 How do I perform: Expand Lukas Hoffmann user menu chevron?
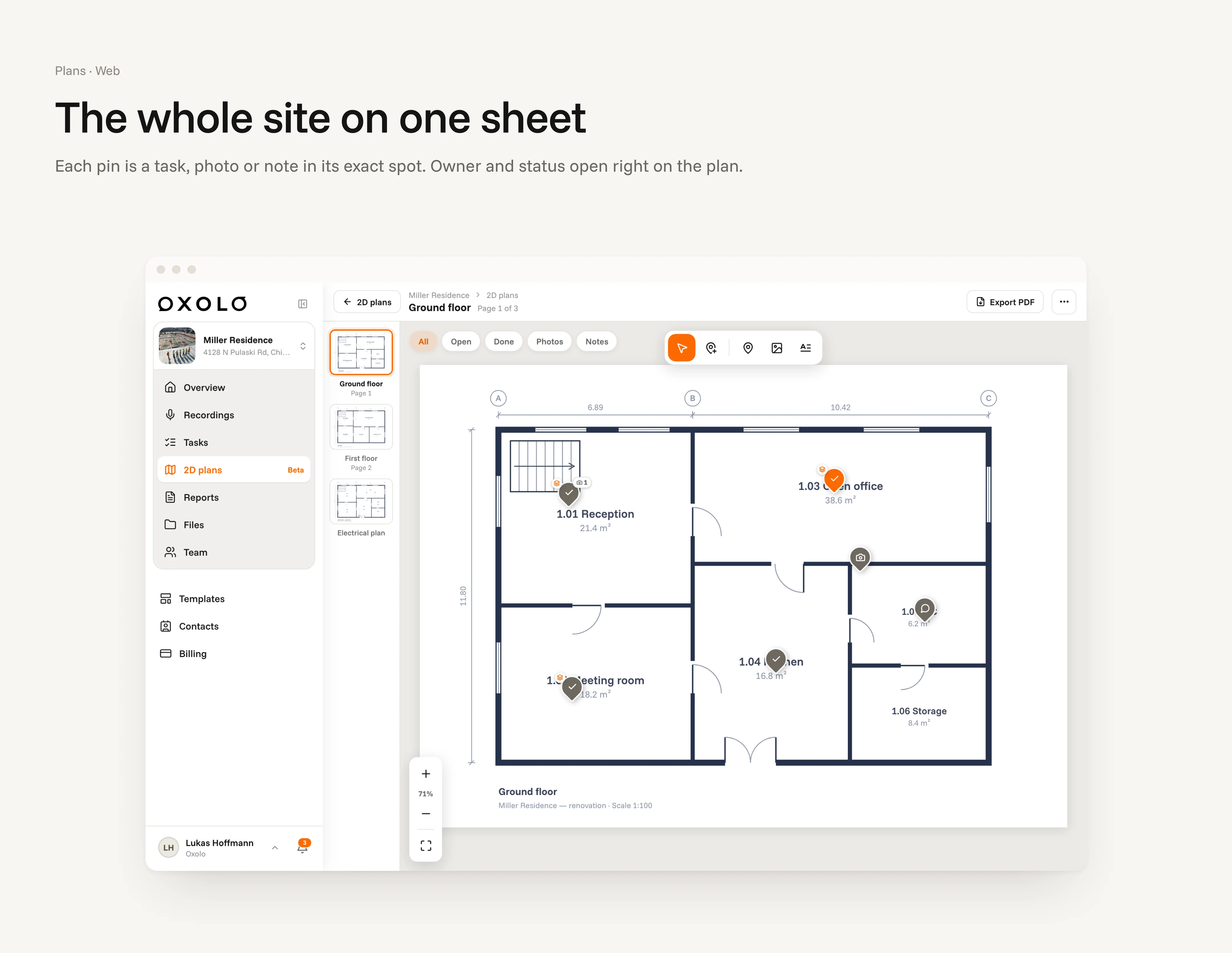(x=275, y=847)
